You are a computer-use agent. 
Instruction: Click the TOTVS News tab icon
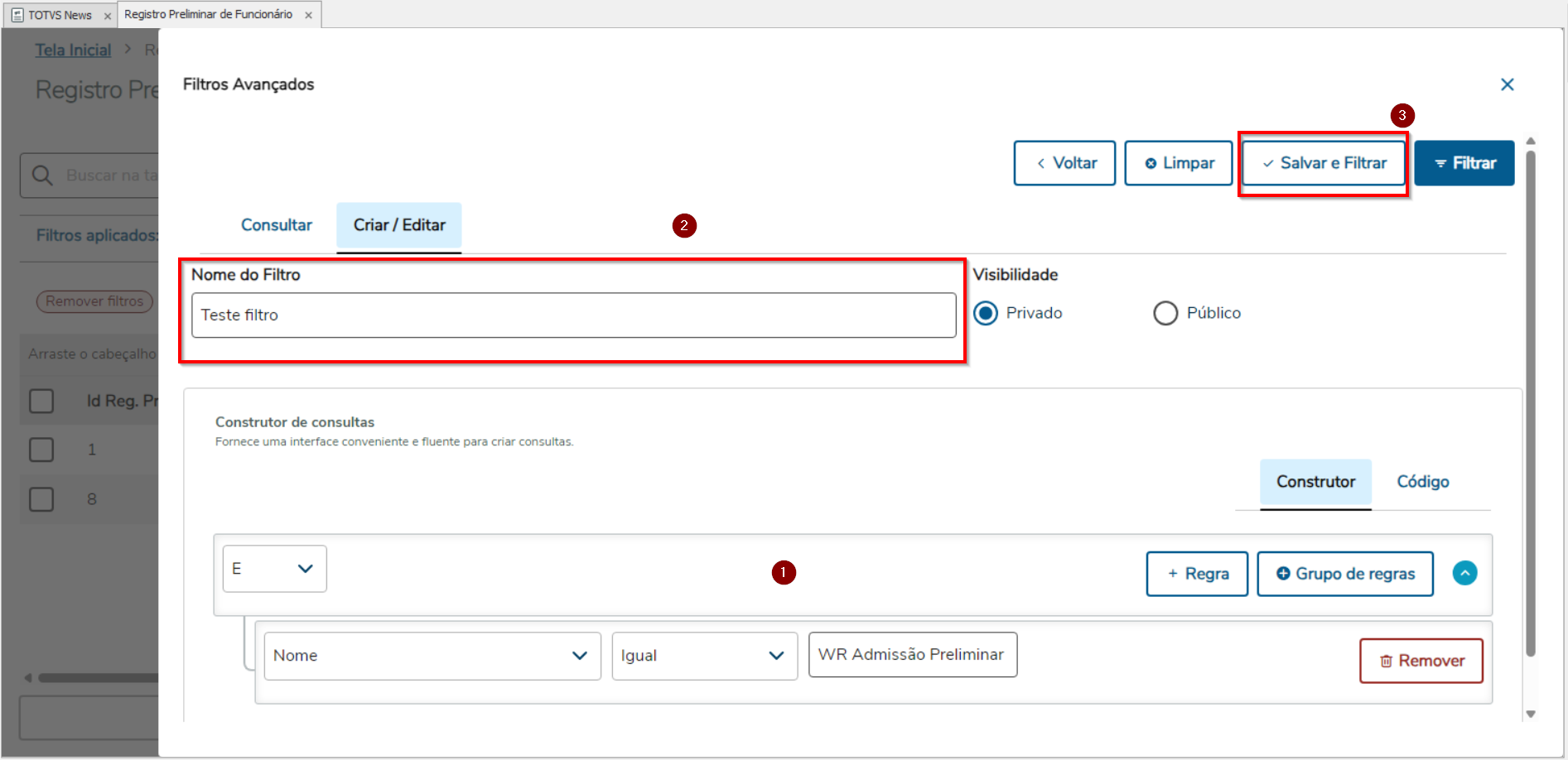click(x=17, y=15)
